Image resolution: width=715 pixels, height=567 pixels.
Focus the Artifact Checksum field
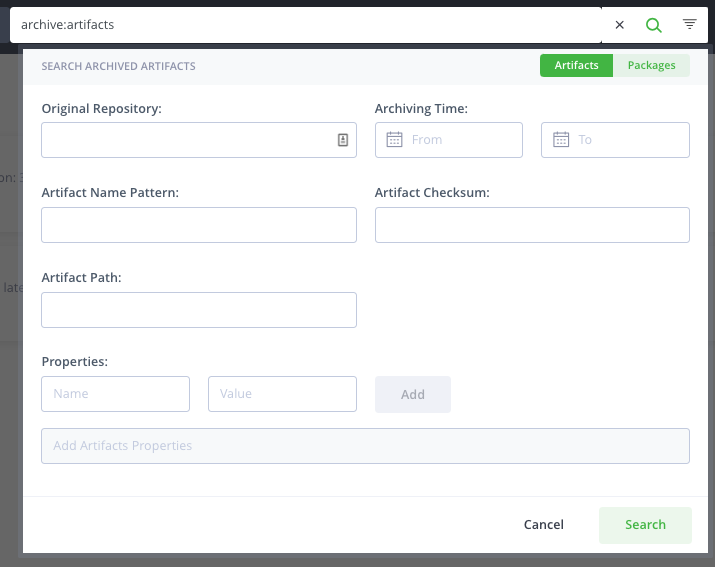tap(532, 225)
